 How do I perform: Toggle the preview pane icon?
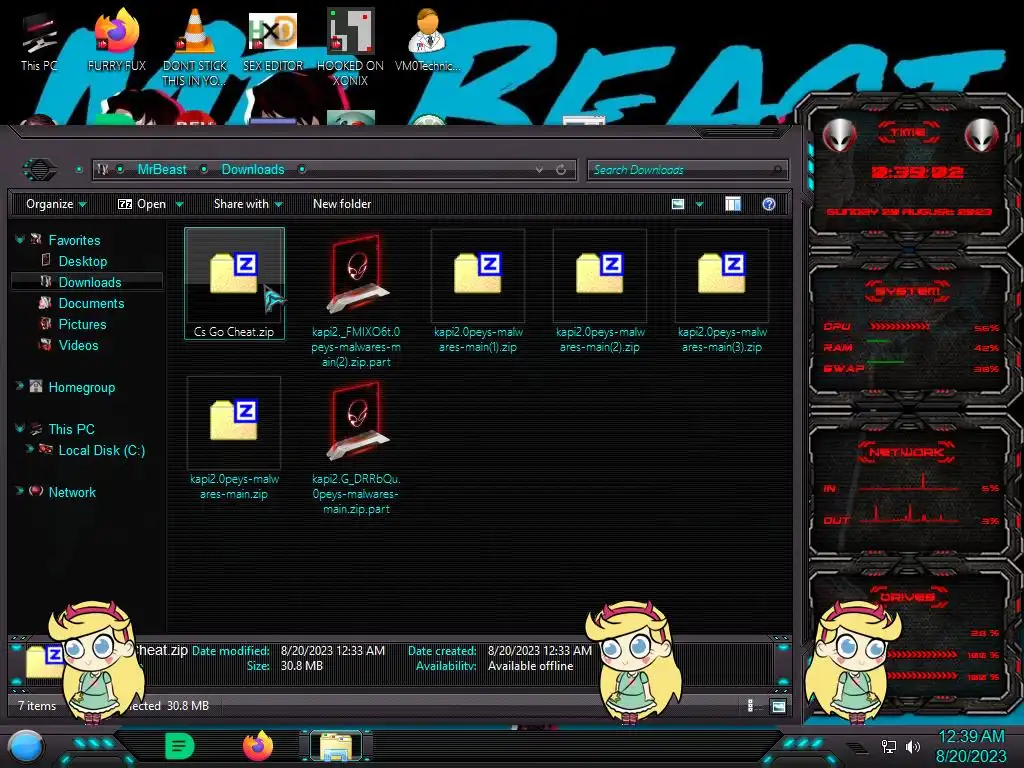(733, 204)
